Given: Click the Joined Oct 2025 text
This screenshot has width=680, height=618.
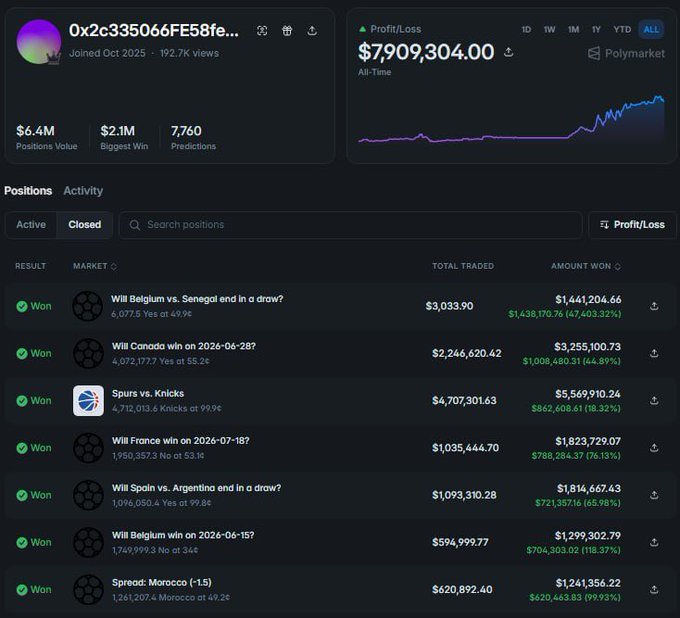Looking at the screenshot, I should pyautogui.click(x=107, y=53).
